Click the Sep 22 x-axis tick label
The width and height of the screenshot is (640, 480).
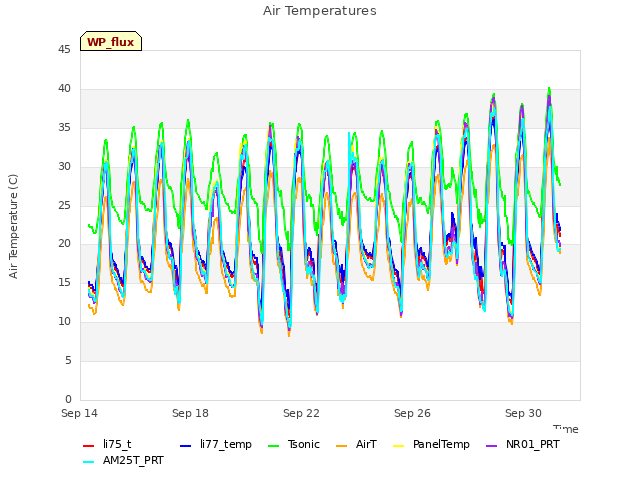(x=301, y=413)
